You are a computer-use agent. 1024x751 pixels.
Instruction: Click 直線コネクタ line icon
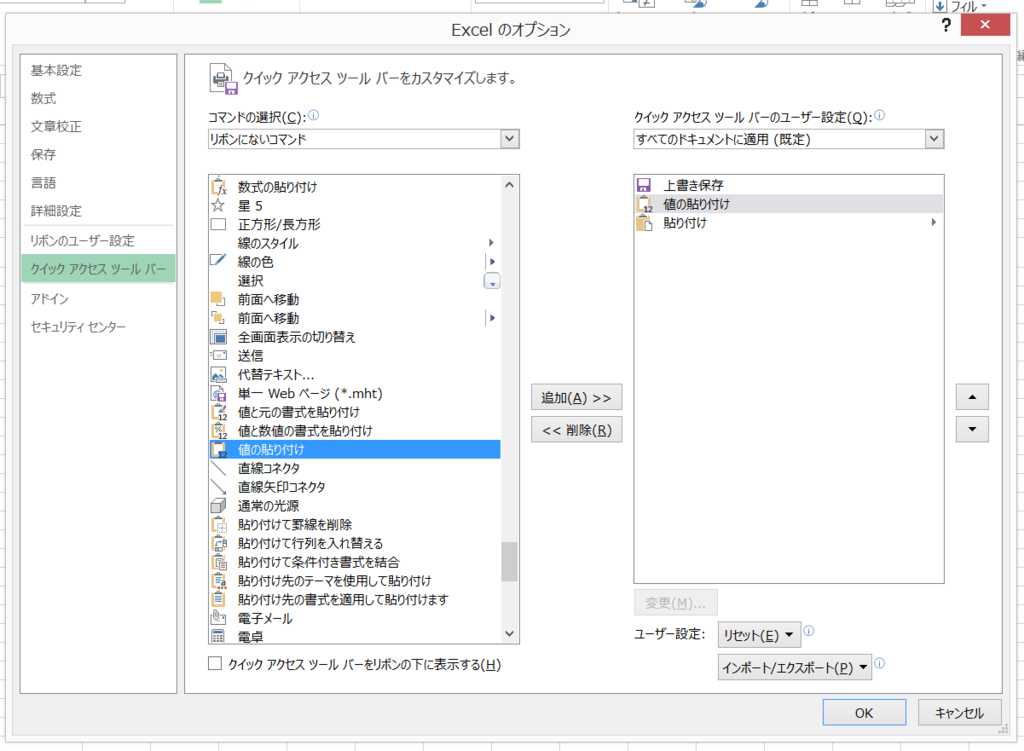[218, 468]
